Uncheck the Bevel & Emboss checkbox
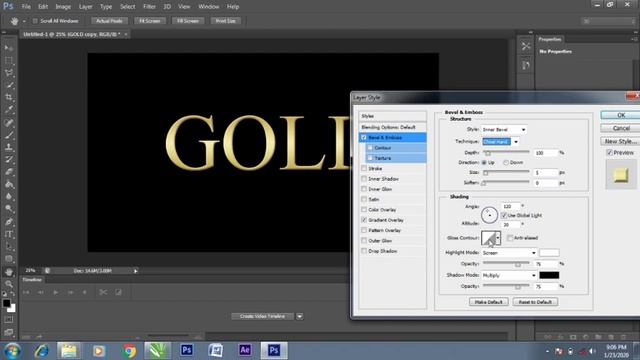640x360 pixels. point(364,138)
